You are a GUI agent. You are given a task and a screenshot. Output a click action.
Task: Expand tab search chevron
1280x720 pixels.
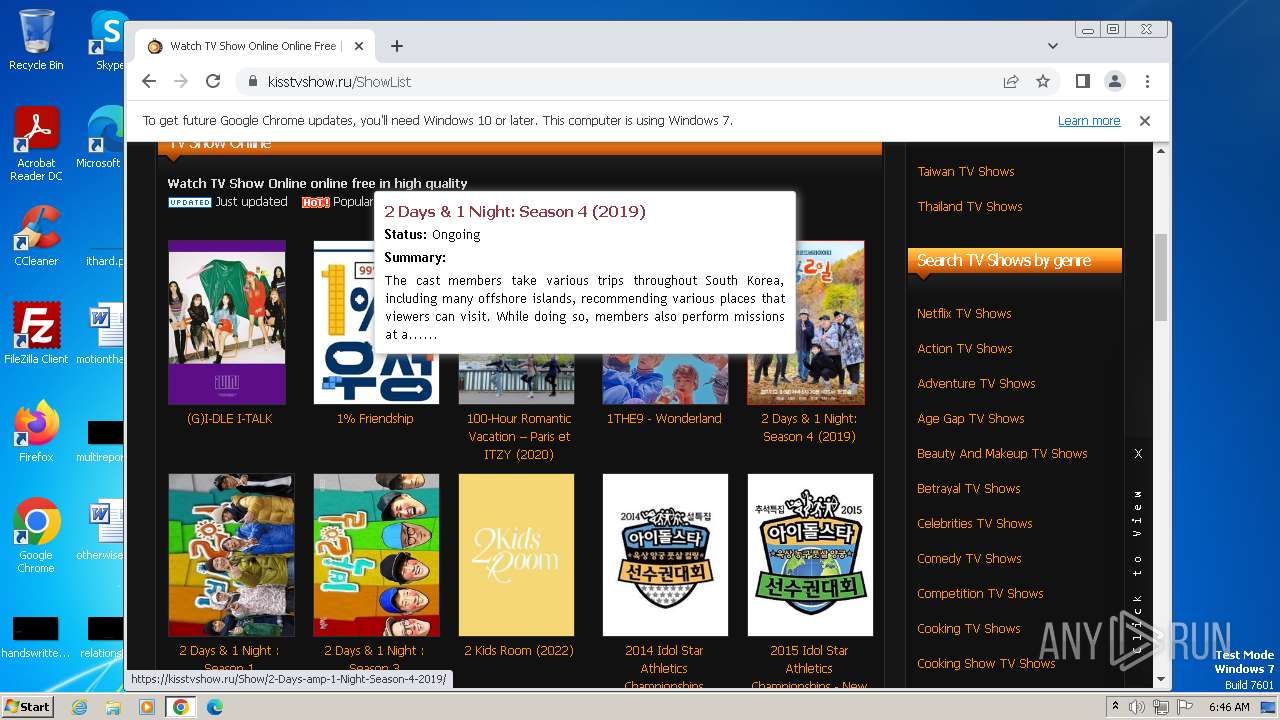(1053, 46)
